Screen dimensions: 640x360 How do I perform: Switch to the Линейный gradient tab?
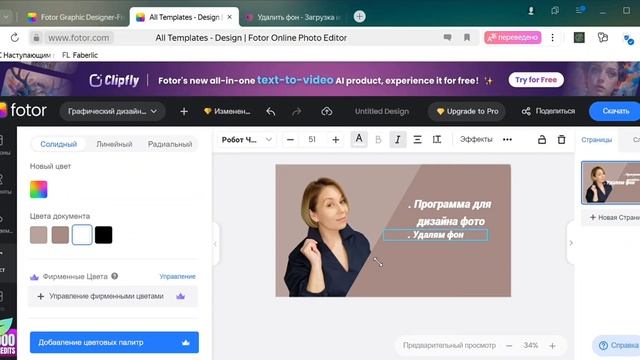(114, 144)
